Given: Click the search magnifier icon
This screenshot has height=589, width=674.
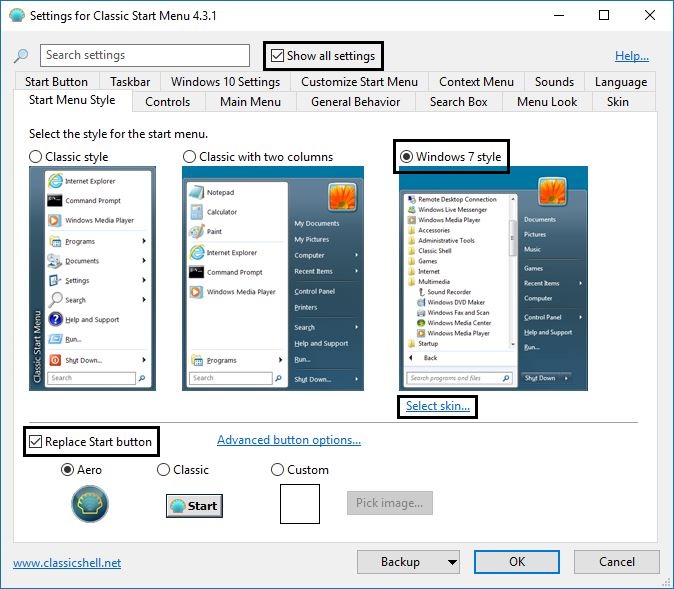Looking at the screenshot, I should [21, 55].
